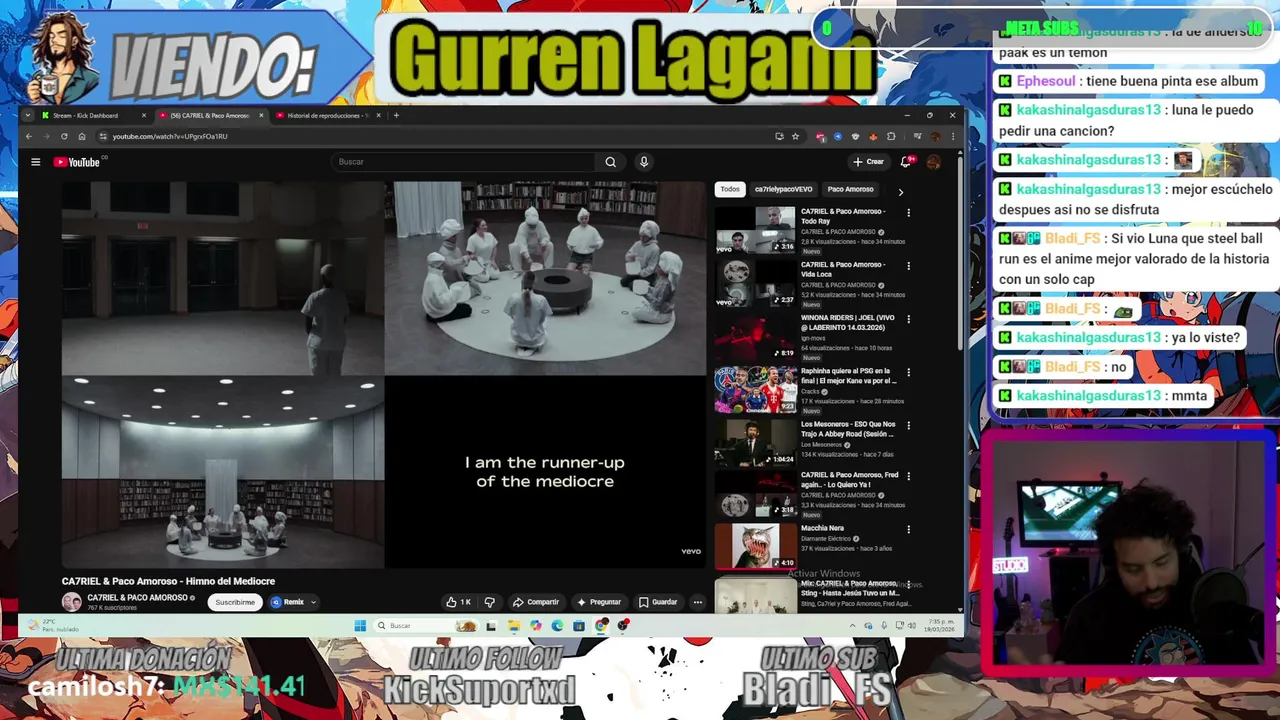Image resolution: width=1280 pixels, height=720 pixels.
Task: Open options for Los Mesoneros video
Action: [908, 424]
